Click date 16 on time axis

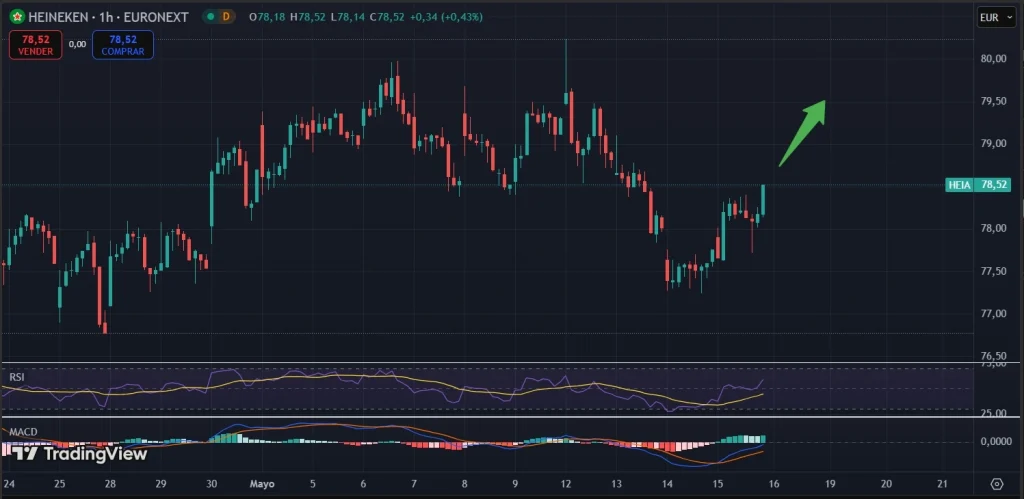pyautogui.click(x=773, y=484)
